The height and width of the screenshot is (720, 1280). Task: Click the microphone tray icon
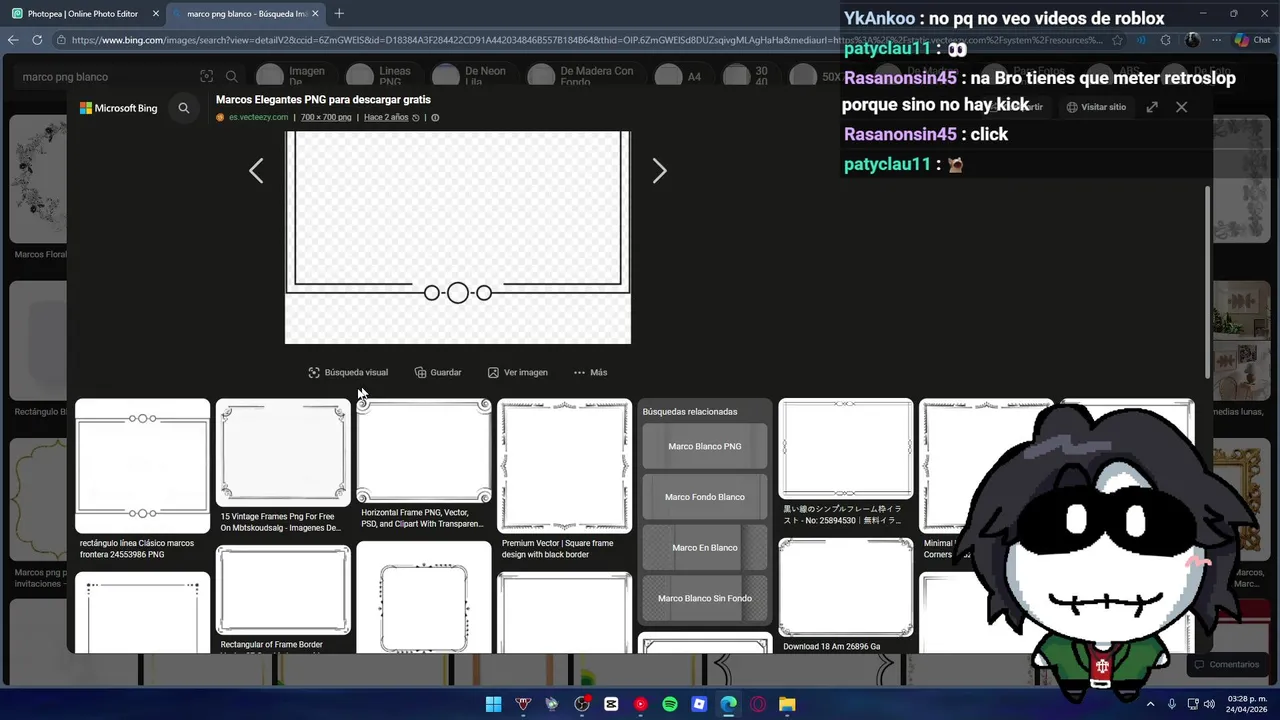pyautogui.click(x=1172, y=704)
